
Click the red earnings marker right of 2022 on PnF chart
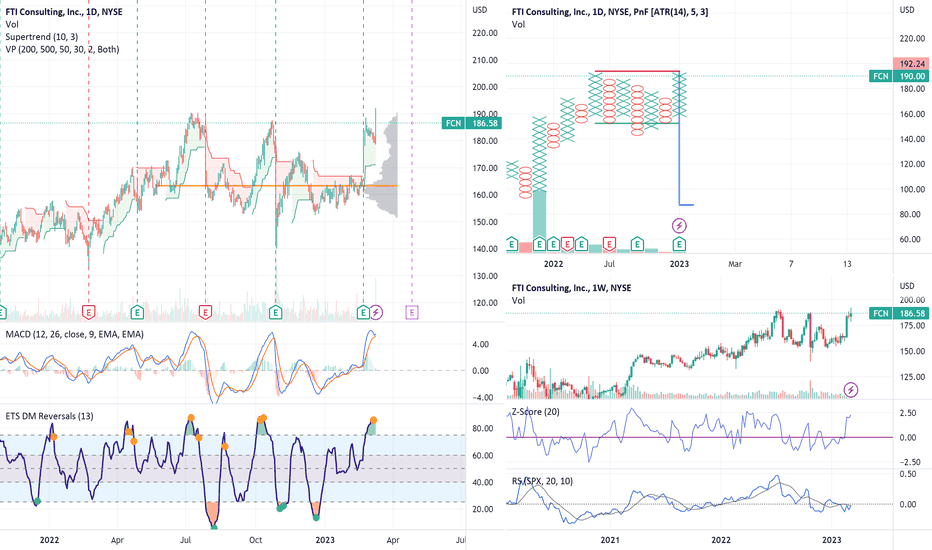click(567, 243)
